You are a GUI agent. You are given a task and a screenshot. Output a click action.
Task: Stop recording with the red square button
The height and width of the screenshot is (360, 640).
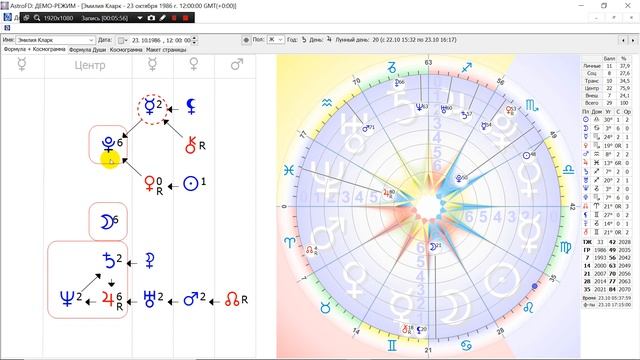pos(186,18)
